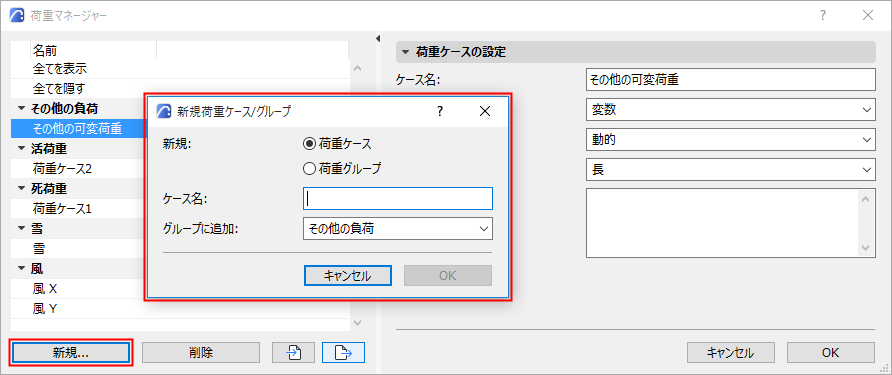
Task: Collapse the panel using the small black arrow splitter
Action: click(377, 39)
